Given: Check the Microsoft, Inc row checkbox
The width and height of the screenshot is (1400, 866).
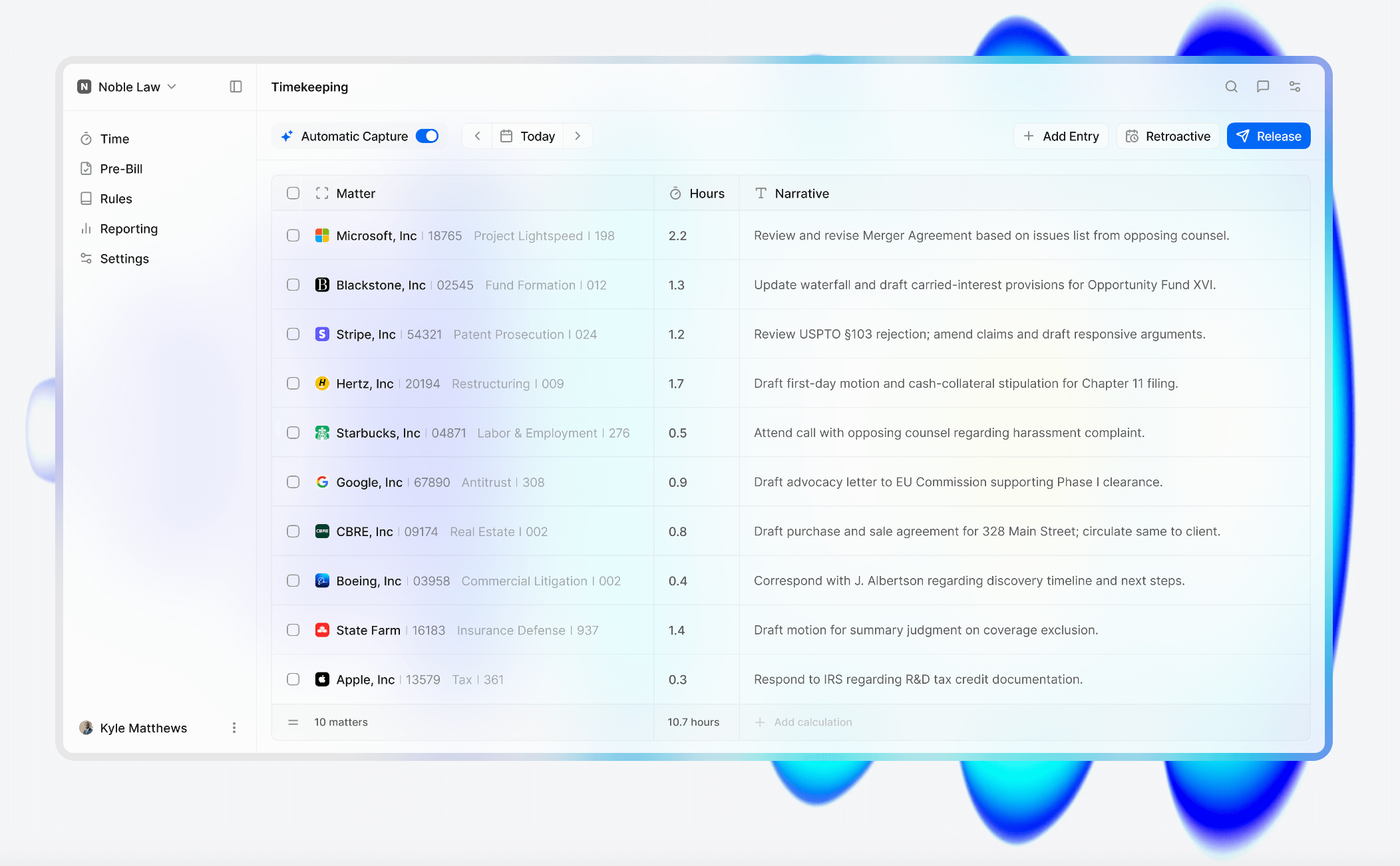Looking at the screenshot, I should 293,235.
